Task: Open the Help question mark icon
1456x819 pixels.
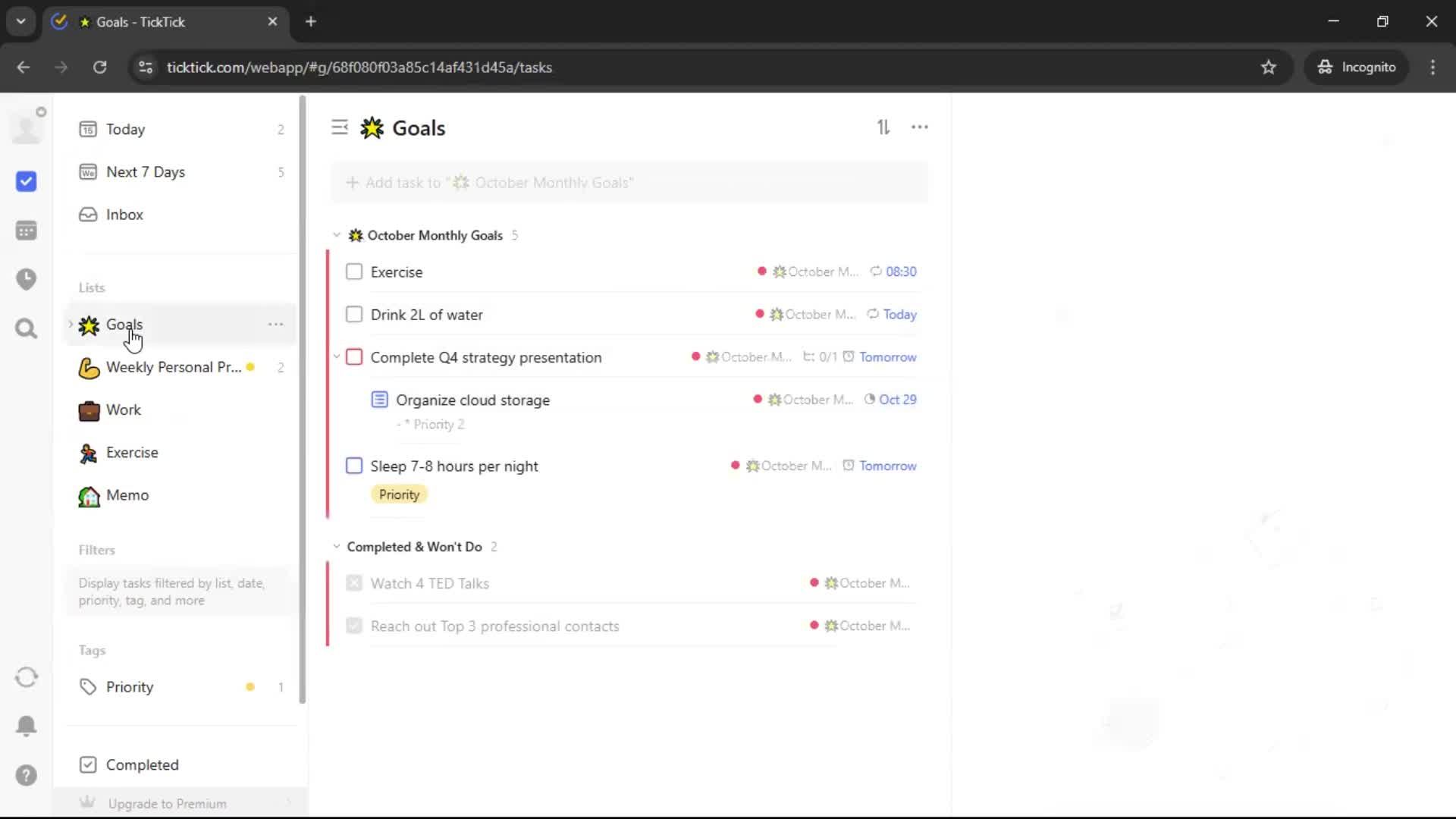Action: click(27, 775)
